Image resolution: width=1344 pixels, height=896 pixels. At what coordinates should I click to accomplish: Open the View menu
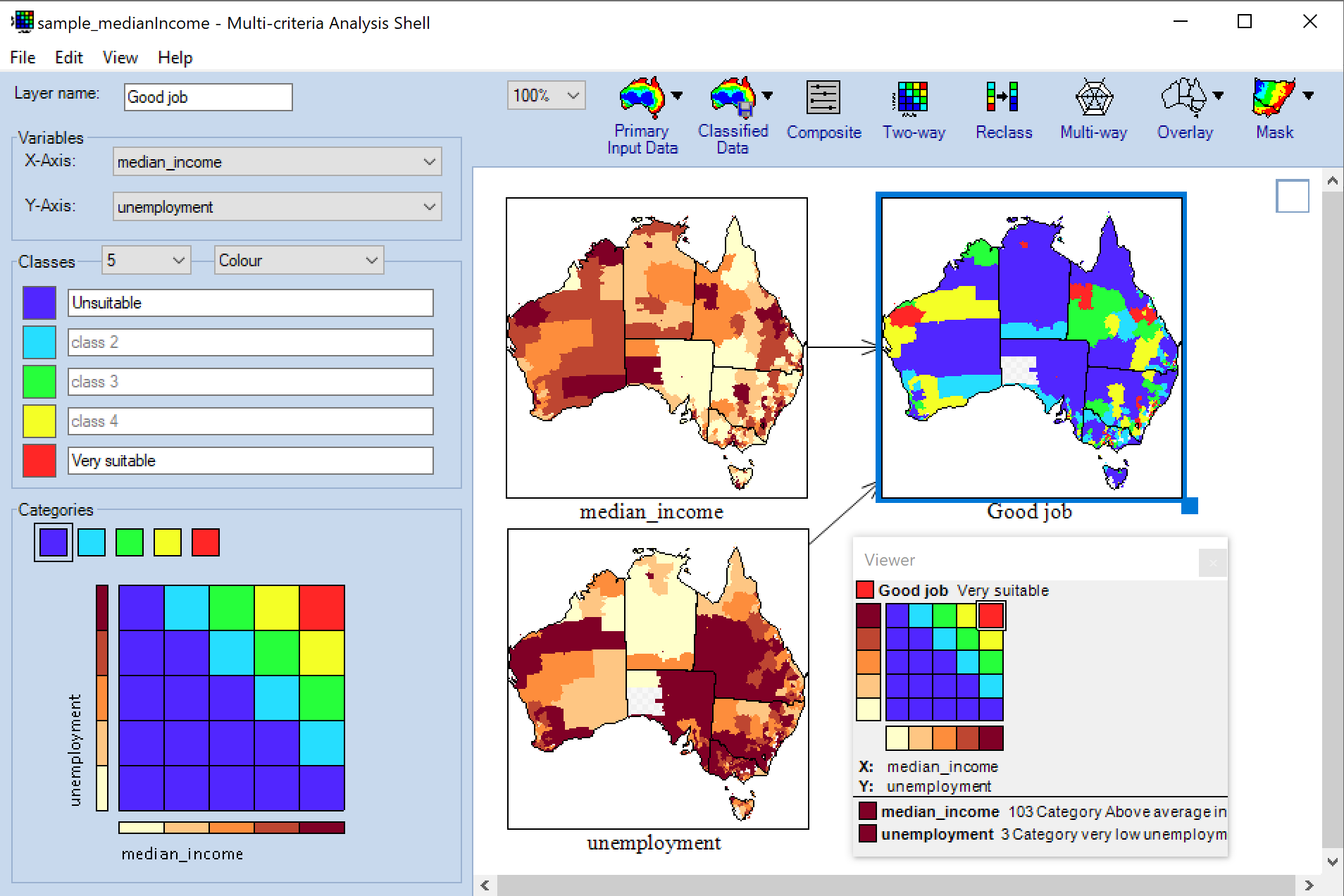tap(120, 58)
